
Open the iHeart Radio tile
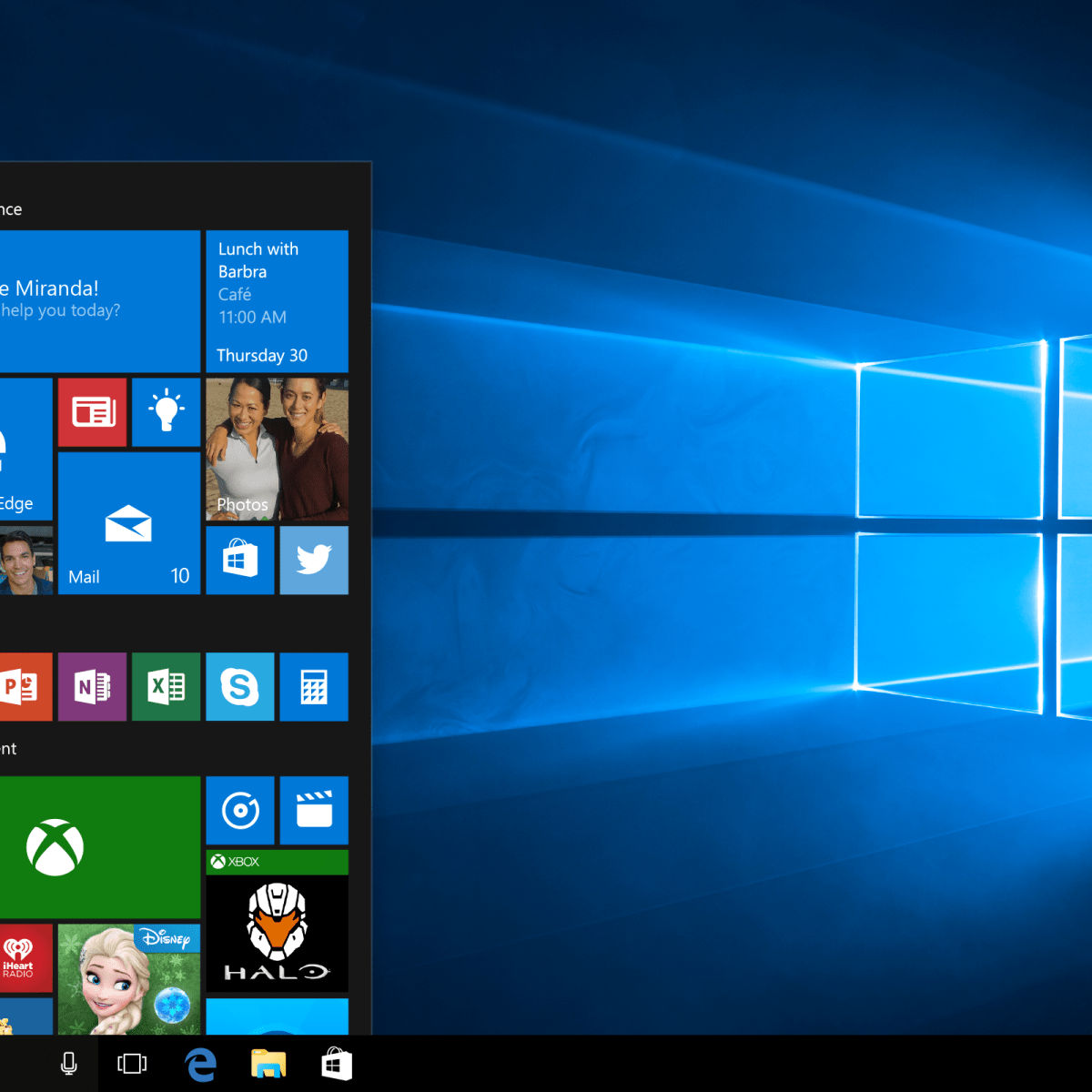click(25, 957)
